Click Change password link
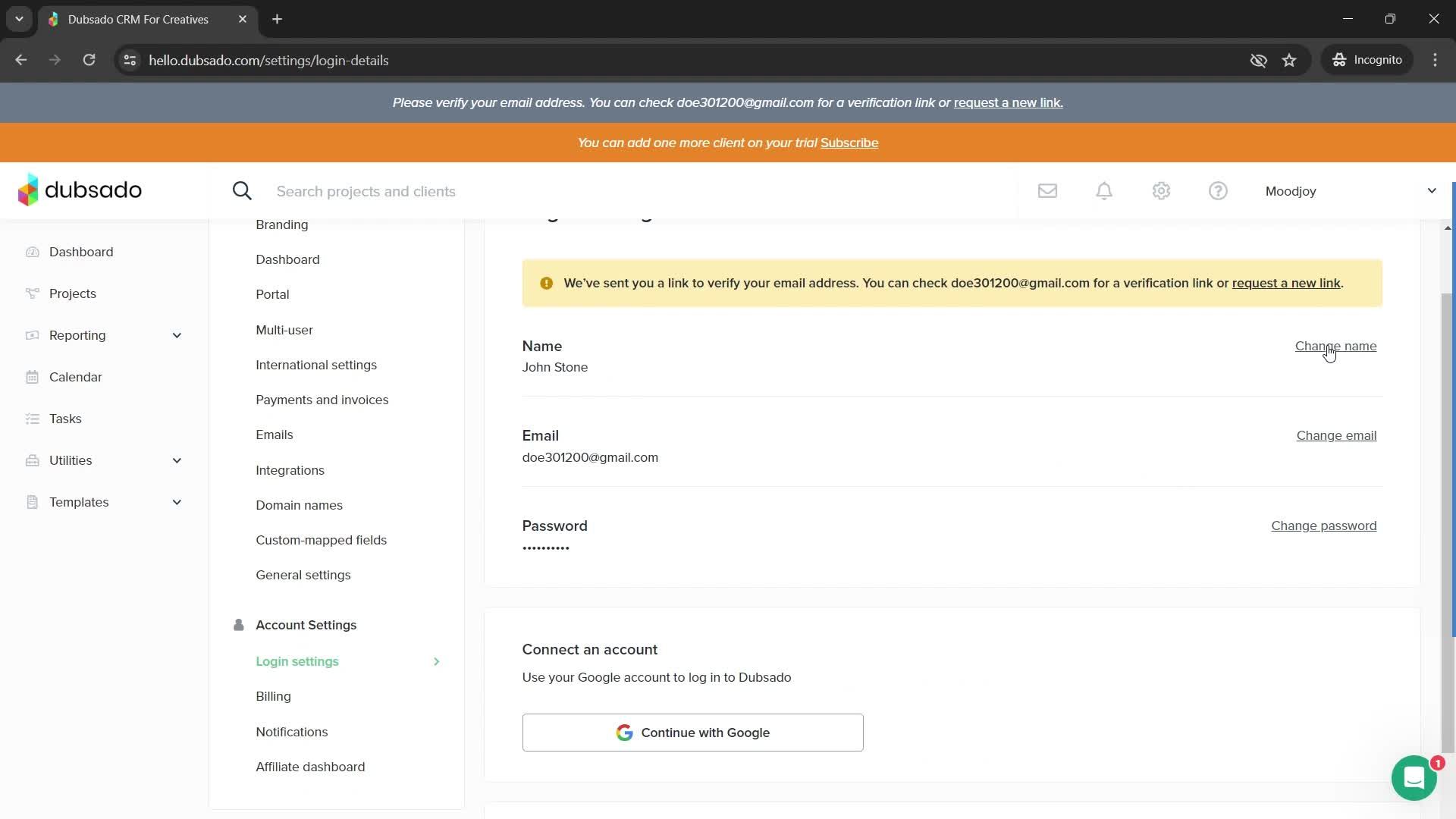This screenshot has width=1456, height=819. click(x=1323, y=526)
